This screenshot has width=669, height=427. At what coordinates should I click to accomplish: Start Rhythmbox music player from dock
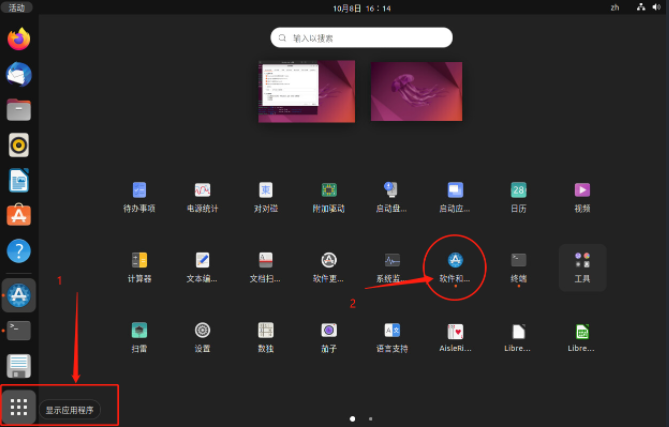[x=19, y=145]
